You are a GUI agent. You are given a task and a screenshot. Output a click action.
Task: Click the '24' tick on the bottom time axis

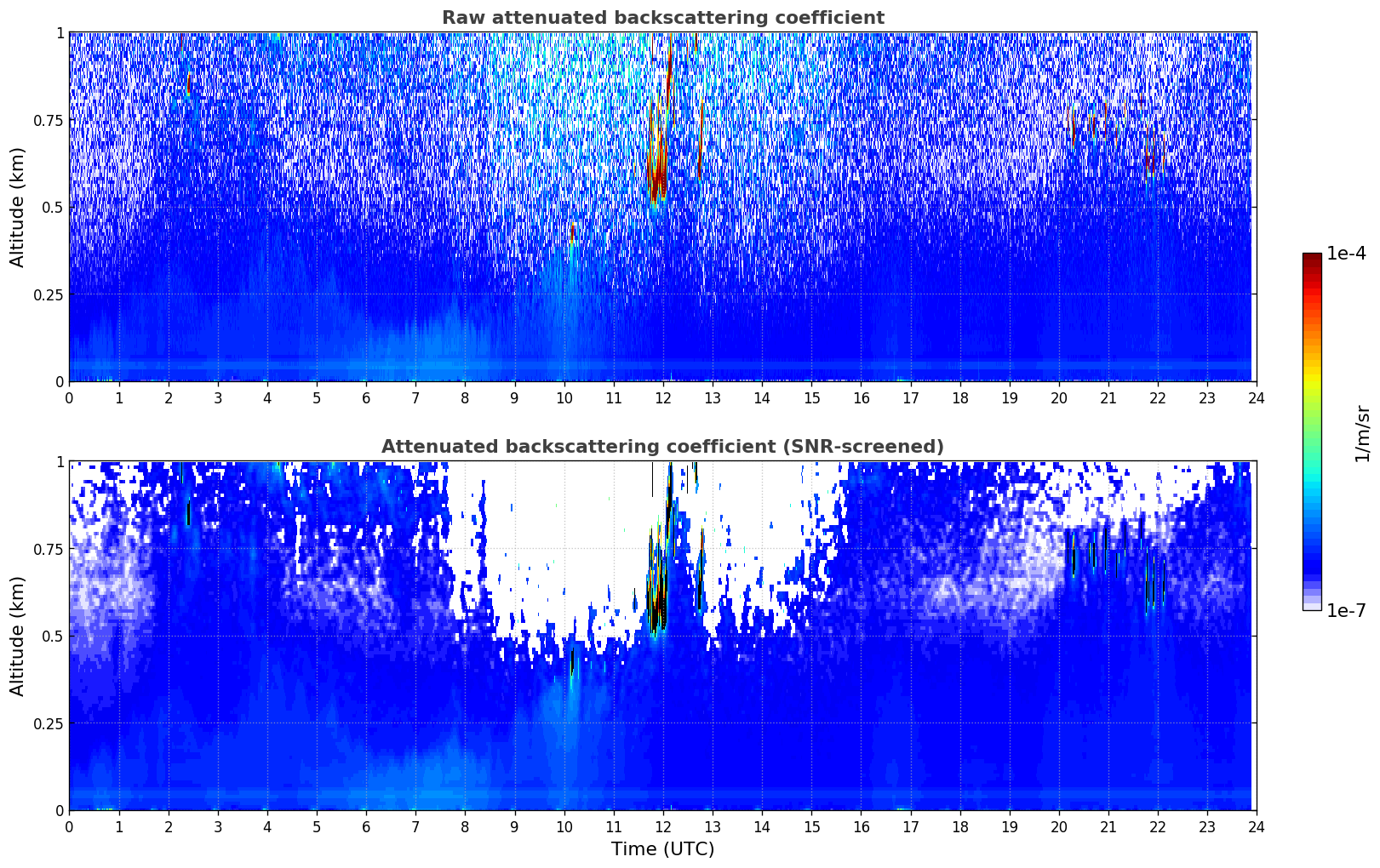tap(1256, 826)
